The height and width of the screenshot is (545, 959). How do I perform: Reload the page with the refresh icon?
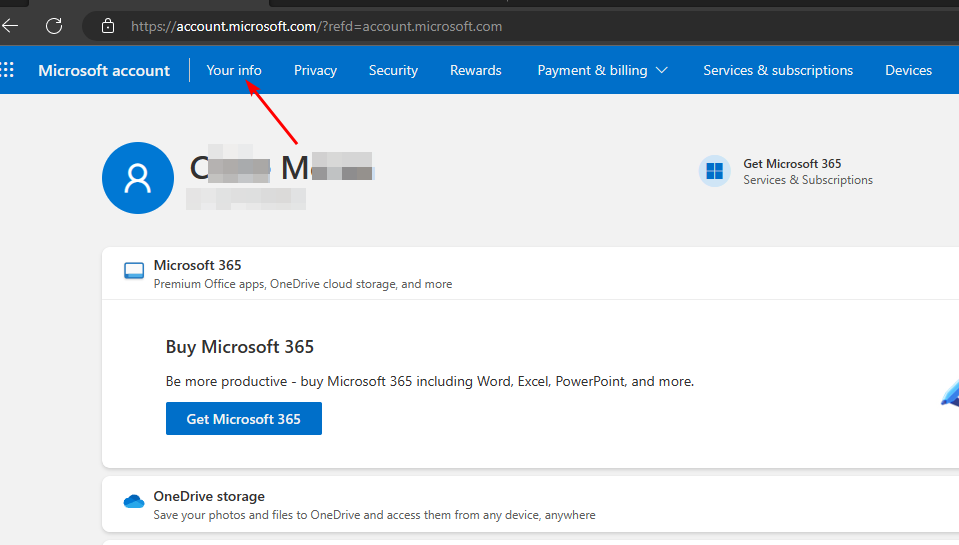tap(54, 26)
